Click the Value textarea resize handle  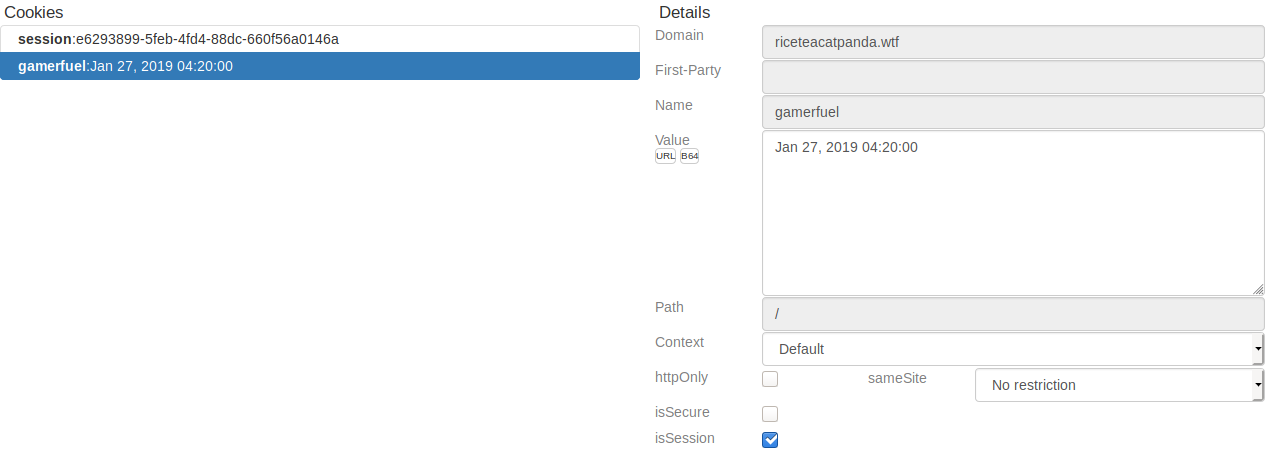pos(1257,289)
